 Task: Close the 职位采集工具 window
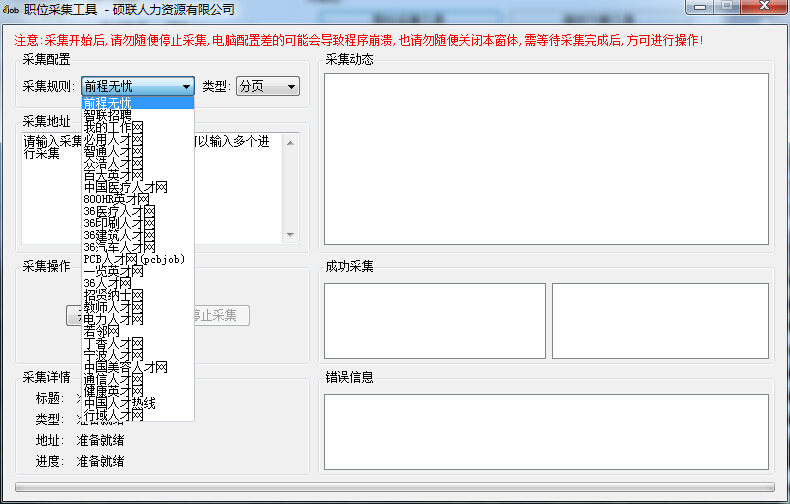(x=764, y=7)
